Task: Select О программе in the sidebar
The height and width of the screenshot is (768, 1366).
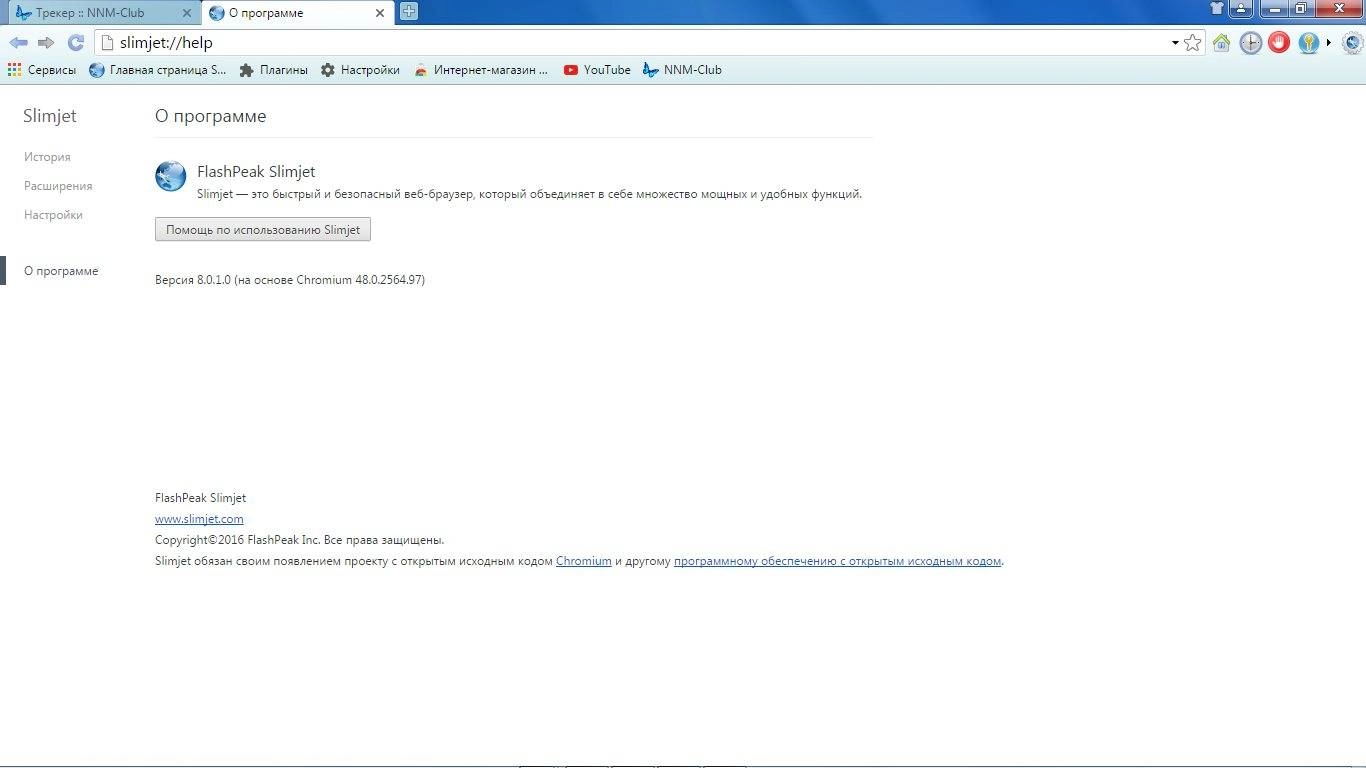Action: [61, 271]
